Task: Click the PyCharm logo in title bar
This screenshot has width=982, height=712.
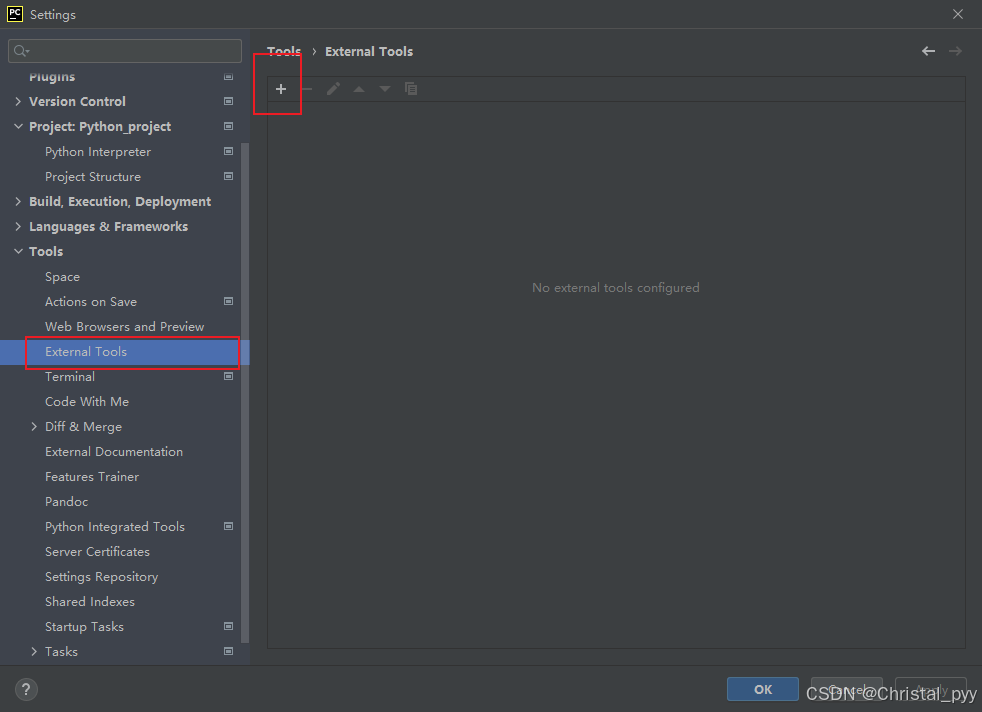Action: pos(15,14)
